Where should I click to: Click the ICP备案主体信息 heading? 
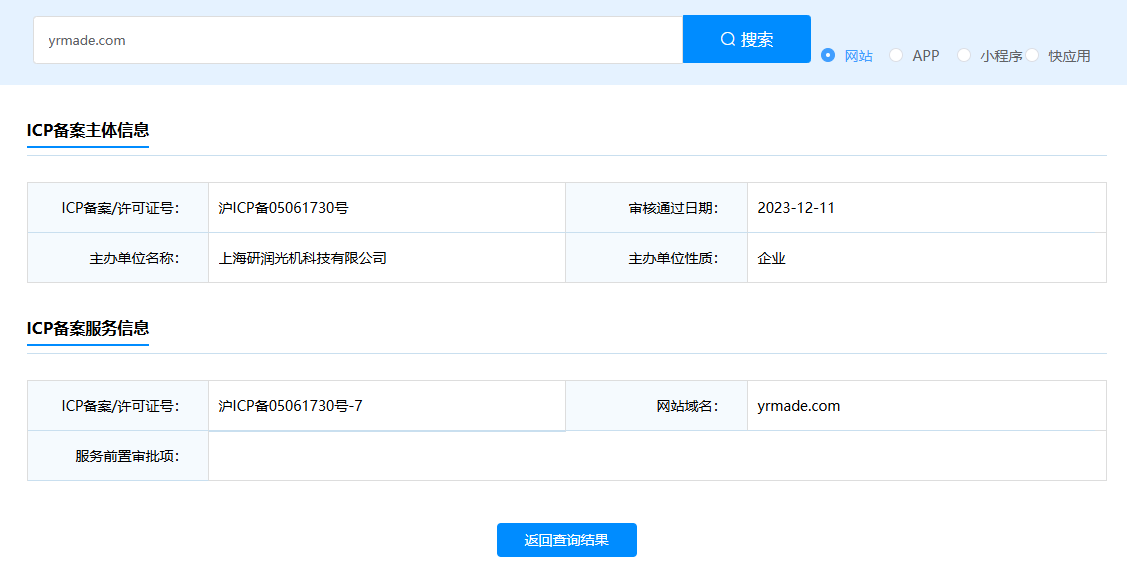[x=88, y=130]
